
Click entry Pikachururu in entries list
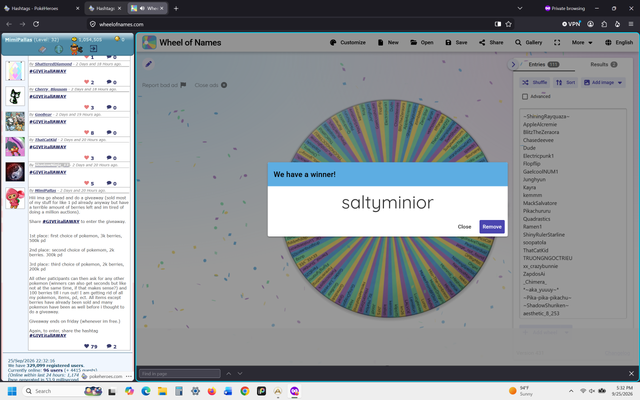tap(536, 211)
